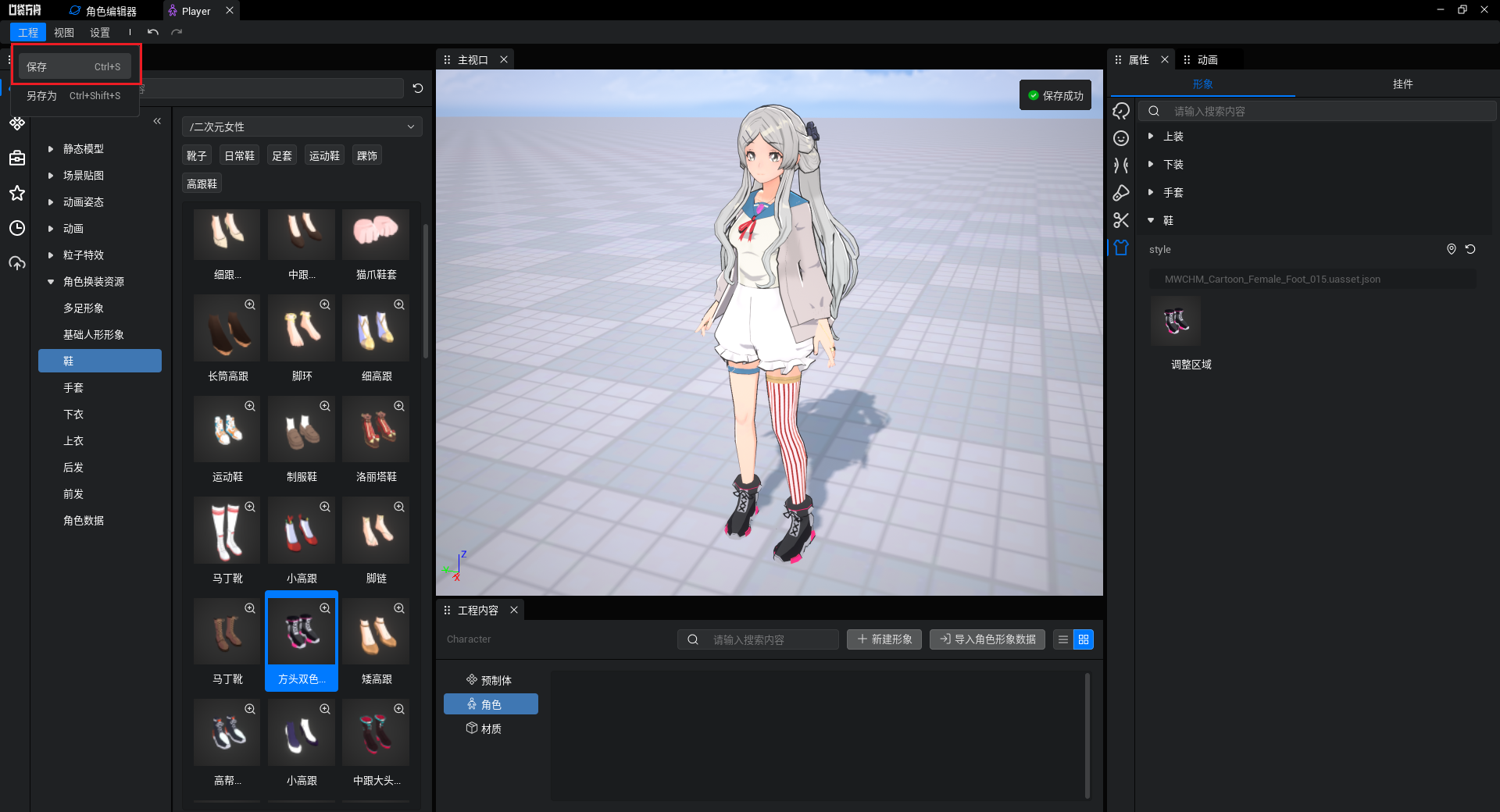Select the body shape icon in properties sidebar
1500x812 pixels.
1121,166
